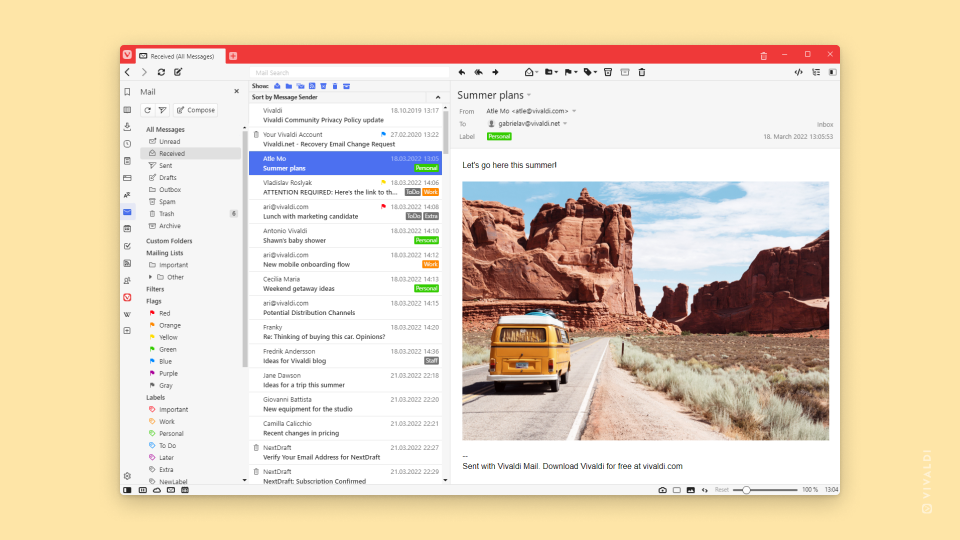This screenshot has height=540, width=960.
Task: Check mail with the panel refresh icon
Action: (148, 110)
